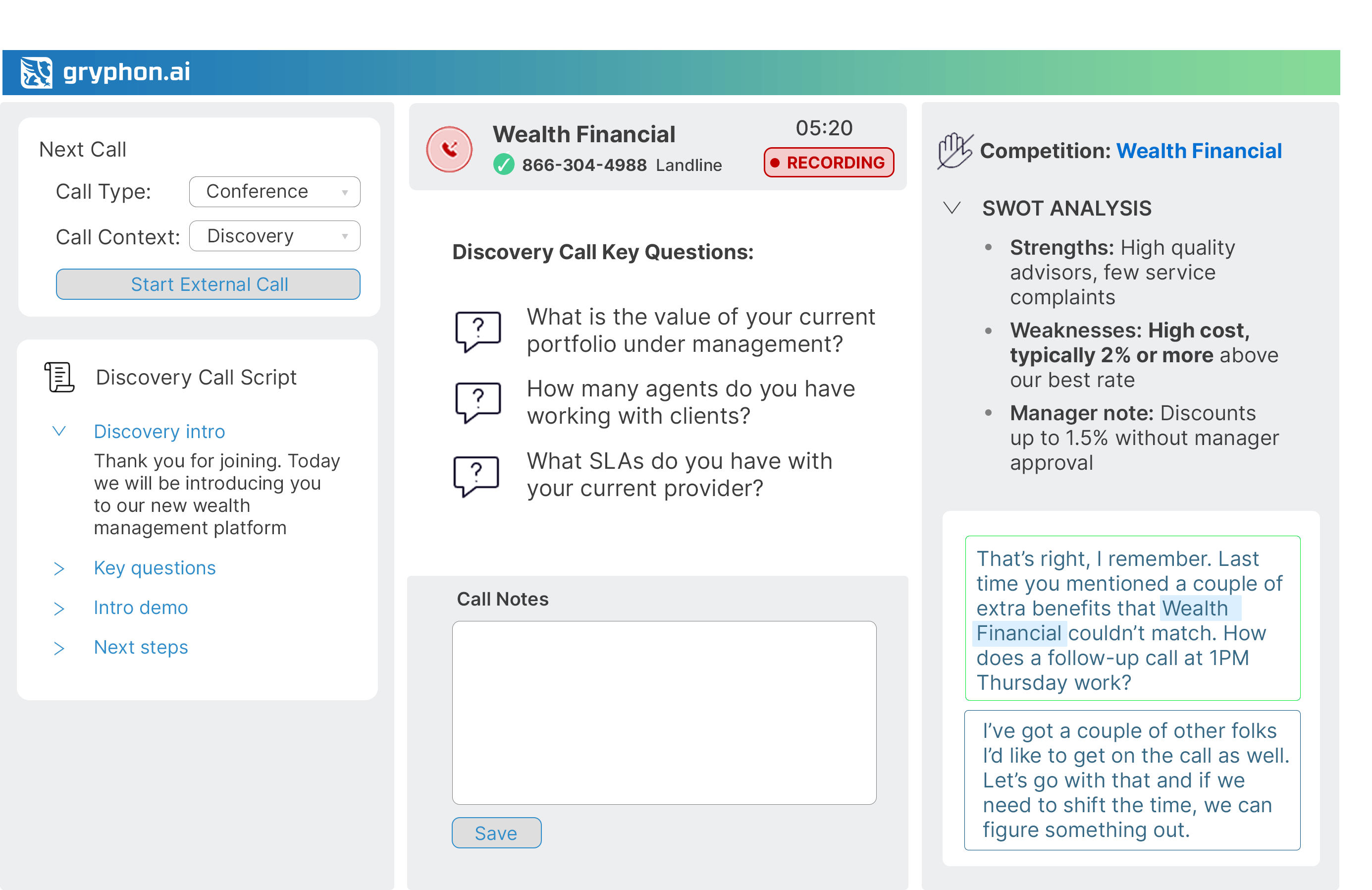Click the Discovery Call Key Questions heading
Screen dimensions: 1372x890
point(602,252)
